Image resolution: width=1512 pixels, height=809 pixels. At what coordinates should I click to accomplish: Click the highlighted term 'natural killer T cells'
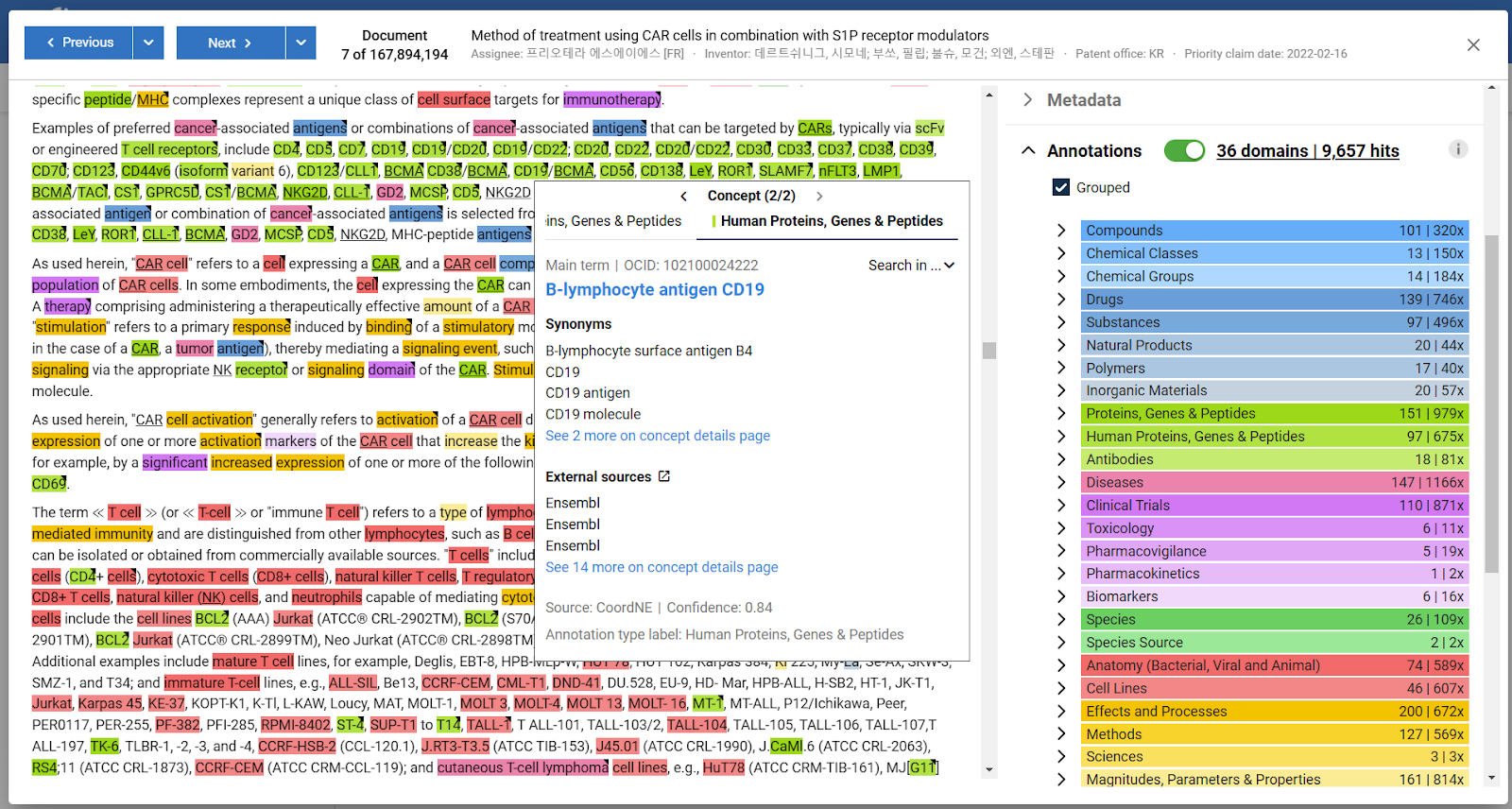pos(396,577)
